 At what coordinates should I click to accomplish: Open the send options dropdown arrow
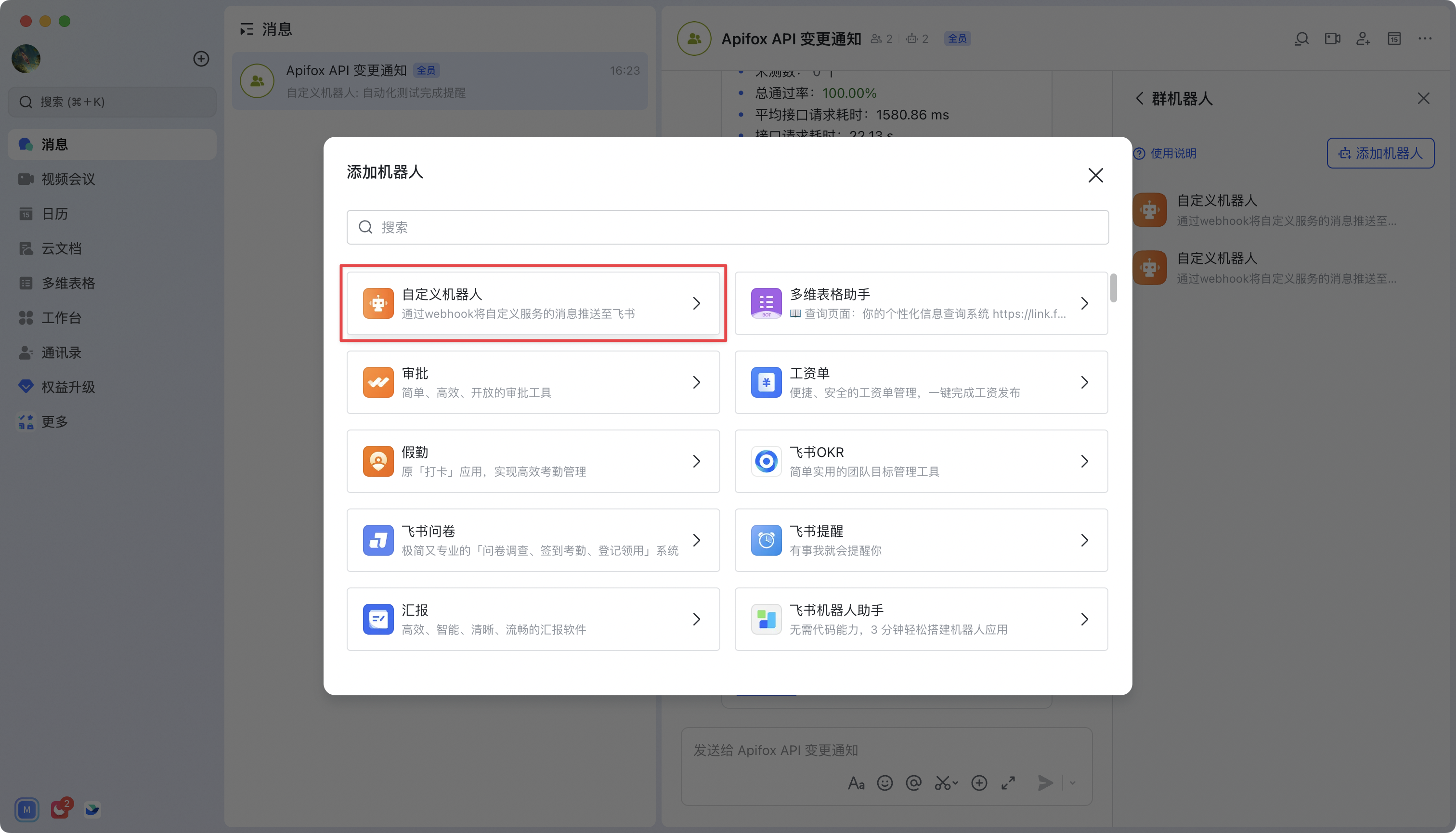click(1073, 782)
